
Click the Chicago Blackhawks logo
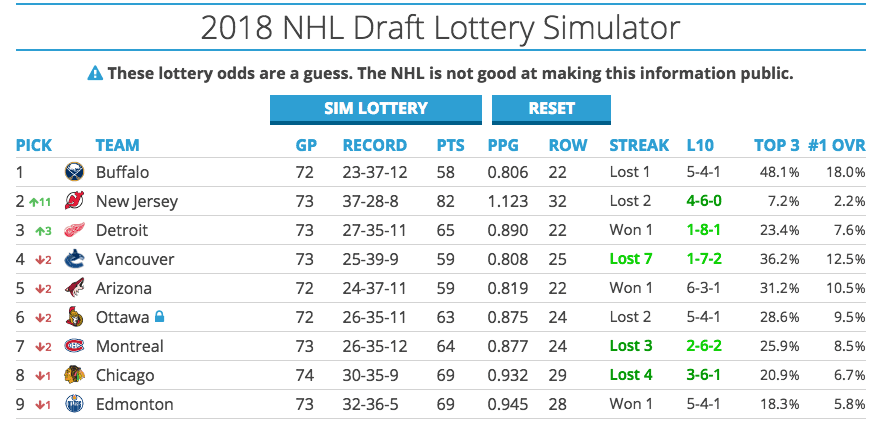pyautogui.click(x=75, y=375)
